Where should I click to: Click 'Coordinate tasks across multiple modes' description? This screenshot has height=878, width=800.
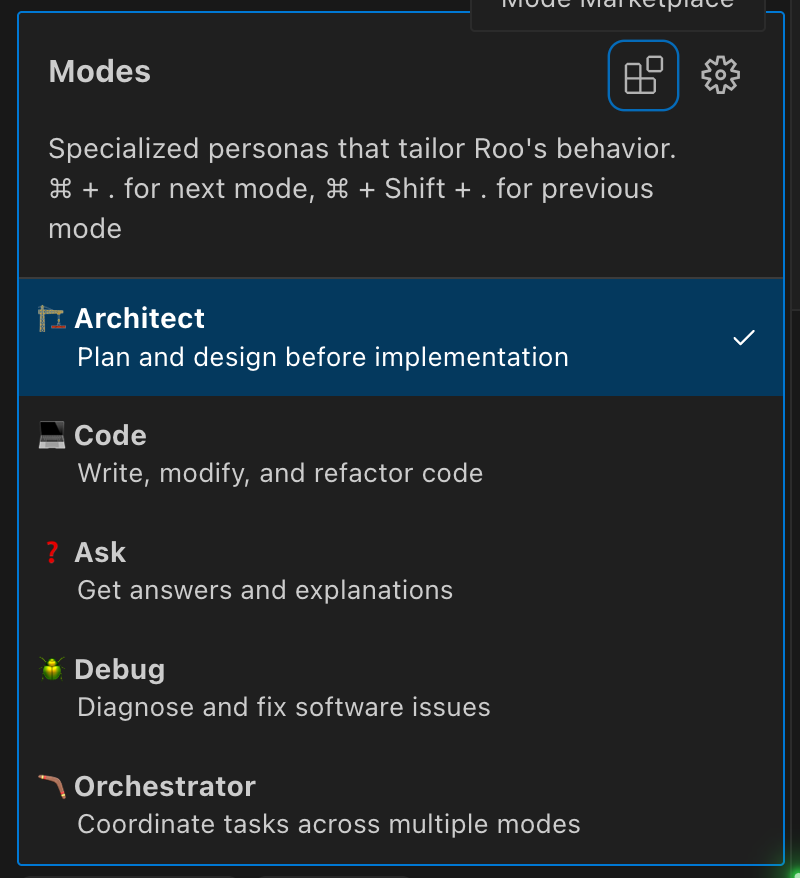point(329,824)
